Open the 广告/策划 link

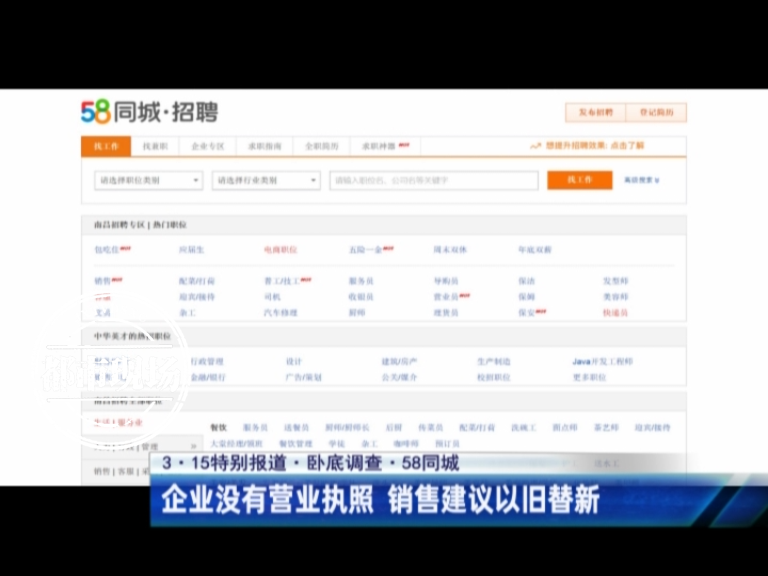(304, 377)
